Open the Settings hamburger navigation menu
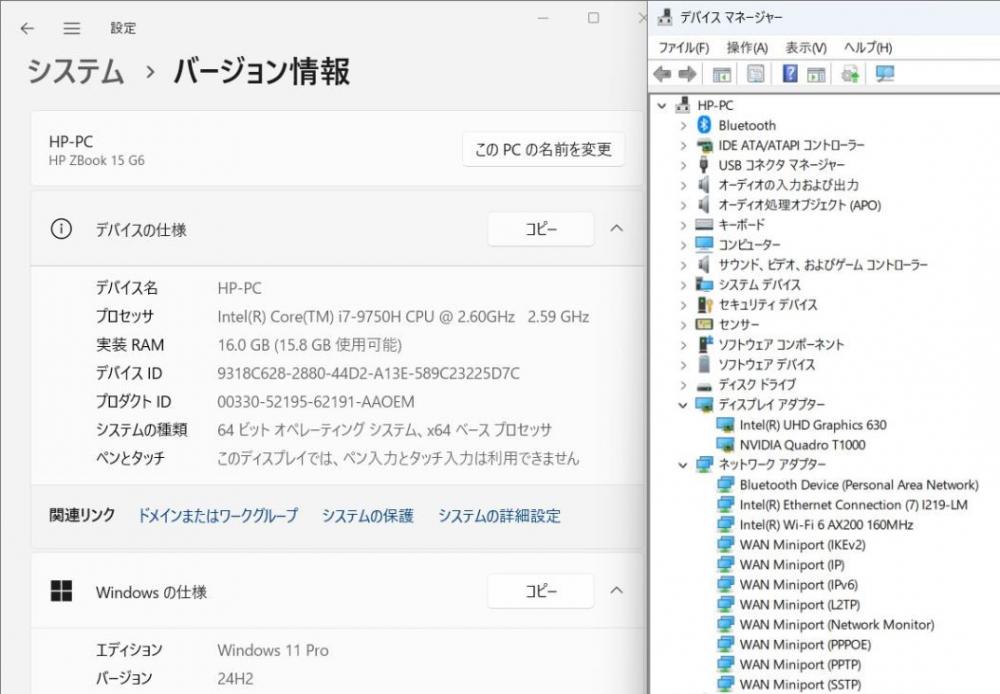 coord(71,28)
